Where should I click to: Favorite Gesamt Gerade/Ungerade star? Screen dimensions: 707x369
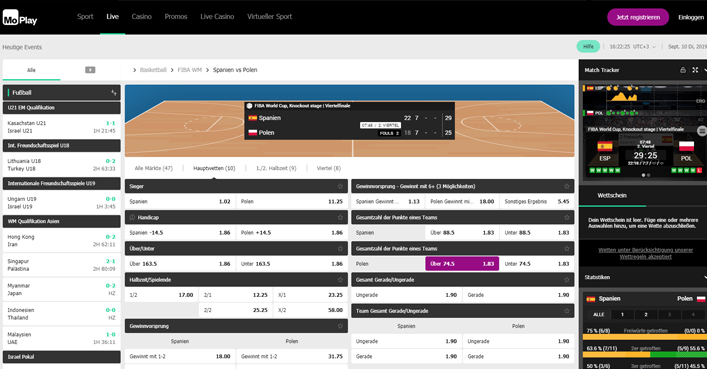tap(566, 280)
